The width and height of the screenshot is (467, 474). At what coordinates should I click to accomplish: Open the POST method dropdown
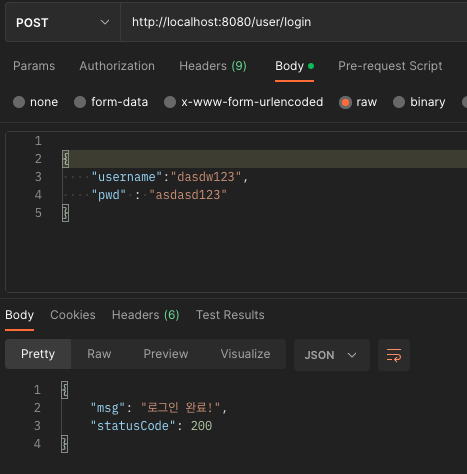tap(63, 22)
